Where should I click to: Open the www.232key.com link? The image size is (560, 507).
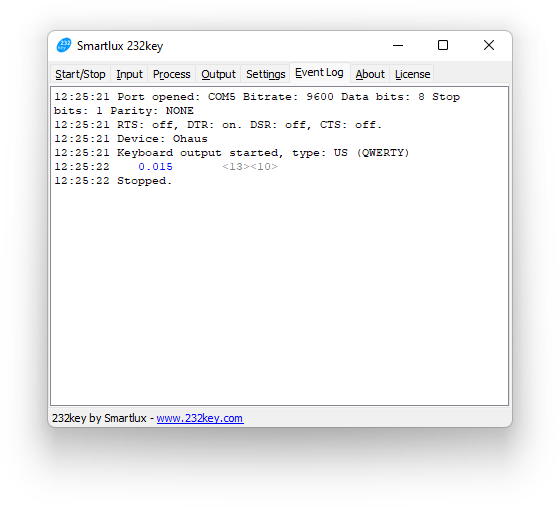pyautogui.click(x=200, y=418)
